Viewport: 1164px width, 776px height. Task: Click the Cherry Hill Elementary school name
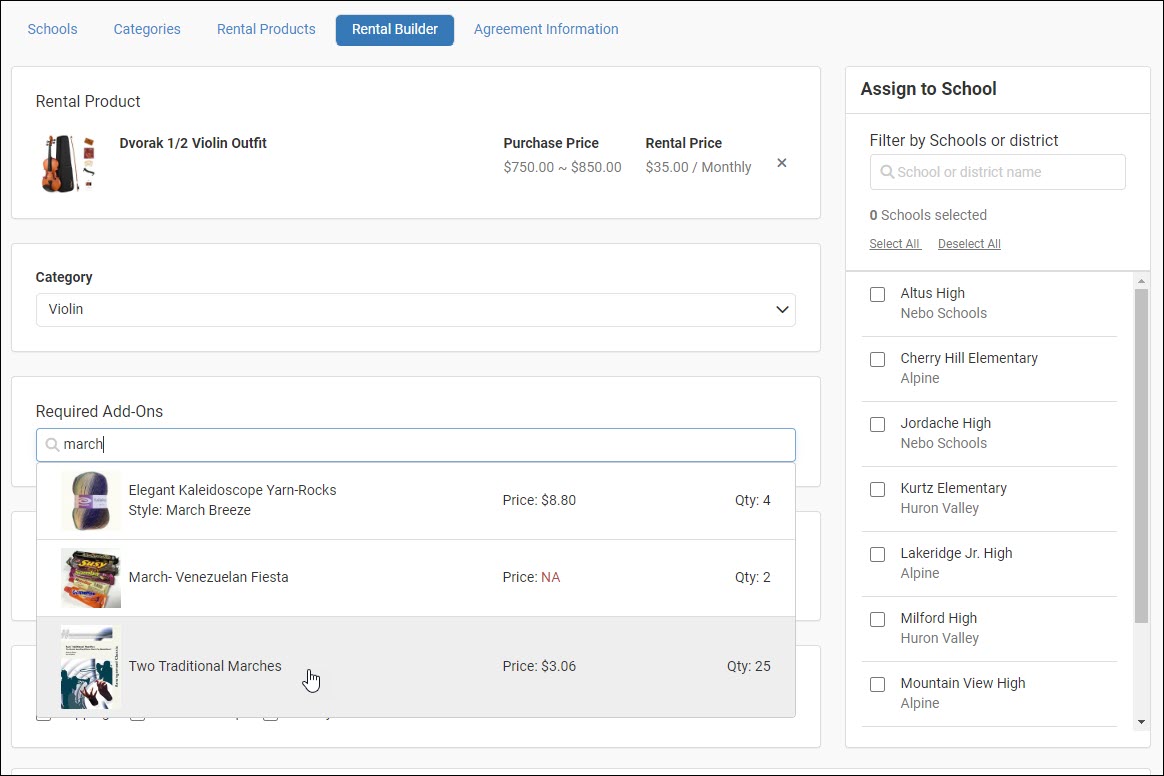pos(969,358)
